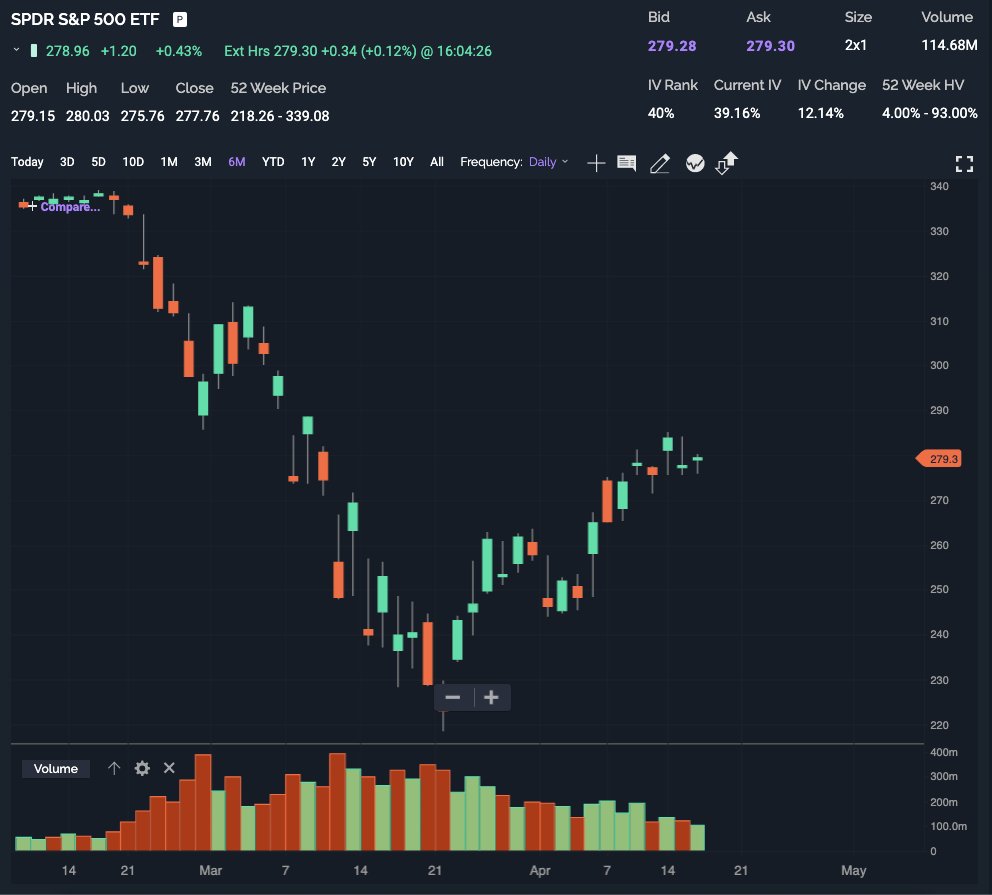Open the Frequency Daily dropdown
Viewport: 992px width, 895px height.
(x=549, y=162)
